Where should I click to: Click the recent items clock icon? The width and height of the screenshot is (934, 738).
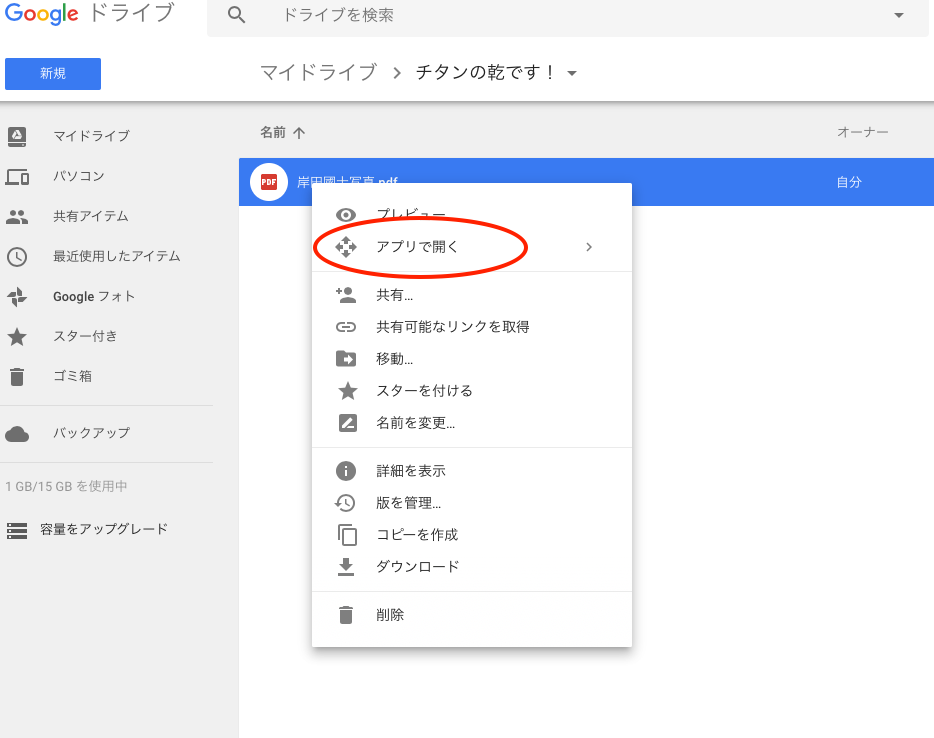click(17, 256)
